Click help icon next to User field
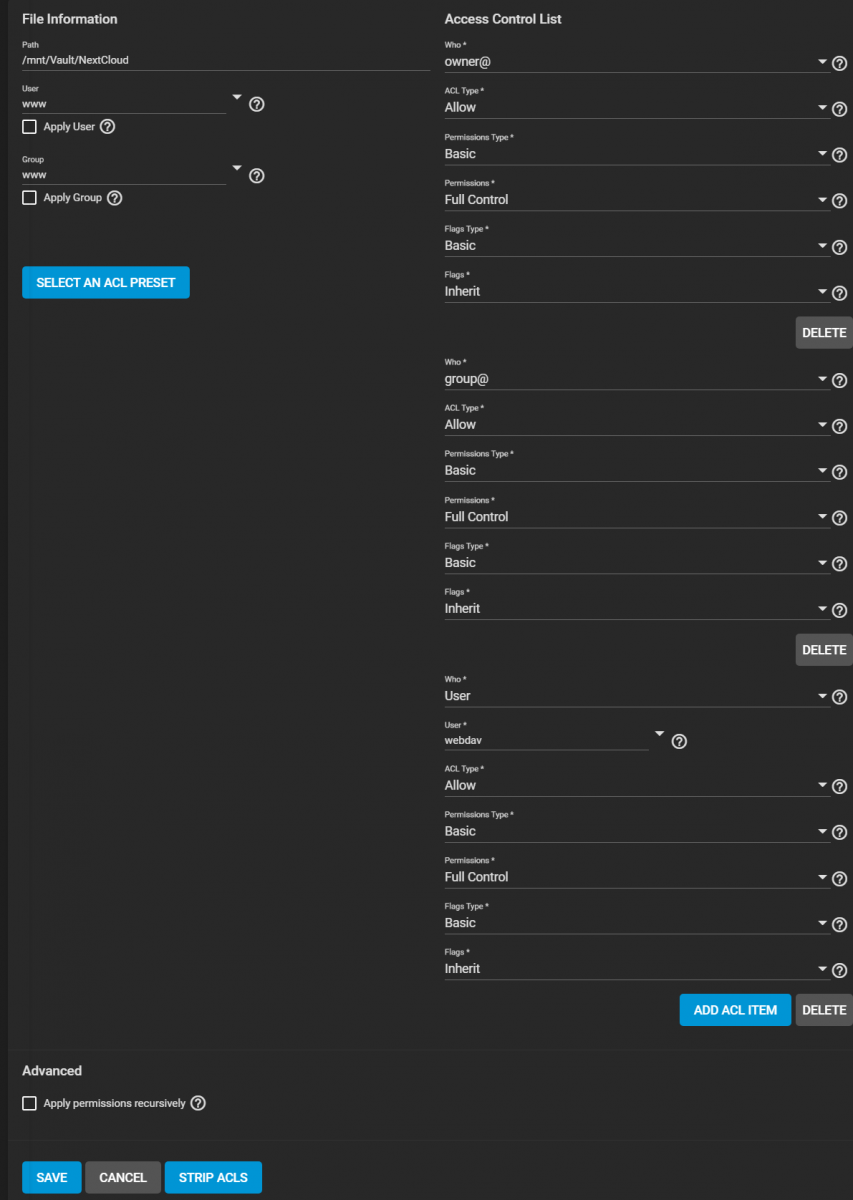Screen dimensions: 853x1200 (256, 104)
